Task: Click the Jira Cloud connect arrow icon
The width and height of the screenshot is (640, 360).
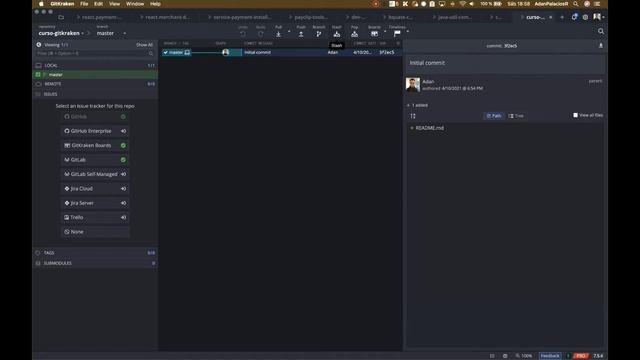Action: coord(123,189)
